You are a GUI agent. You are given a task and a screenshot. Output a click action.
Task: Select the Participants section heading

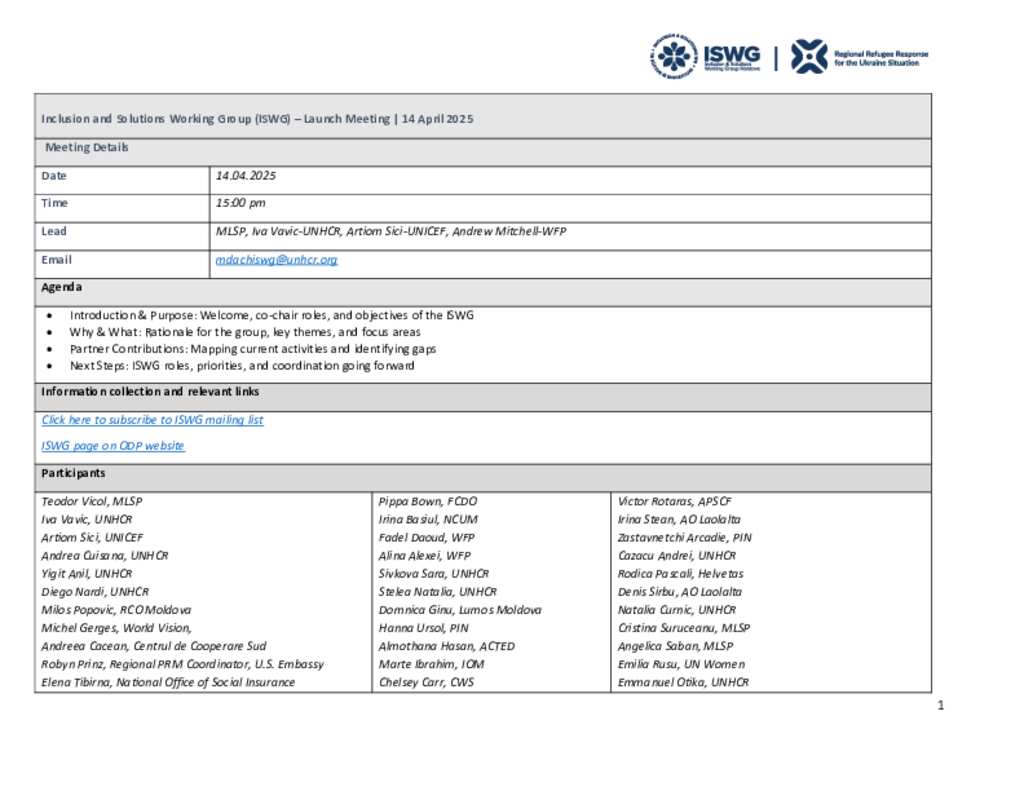coord(73,473)
